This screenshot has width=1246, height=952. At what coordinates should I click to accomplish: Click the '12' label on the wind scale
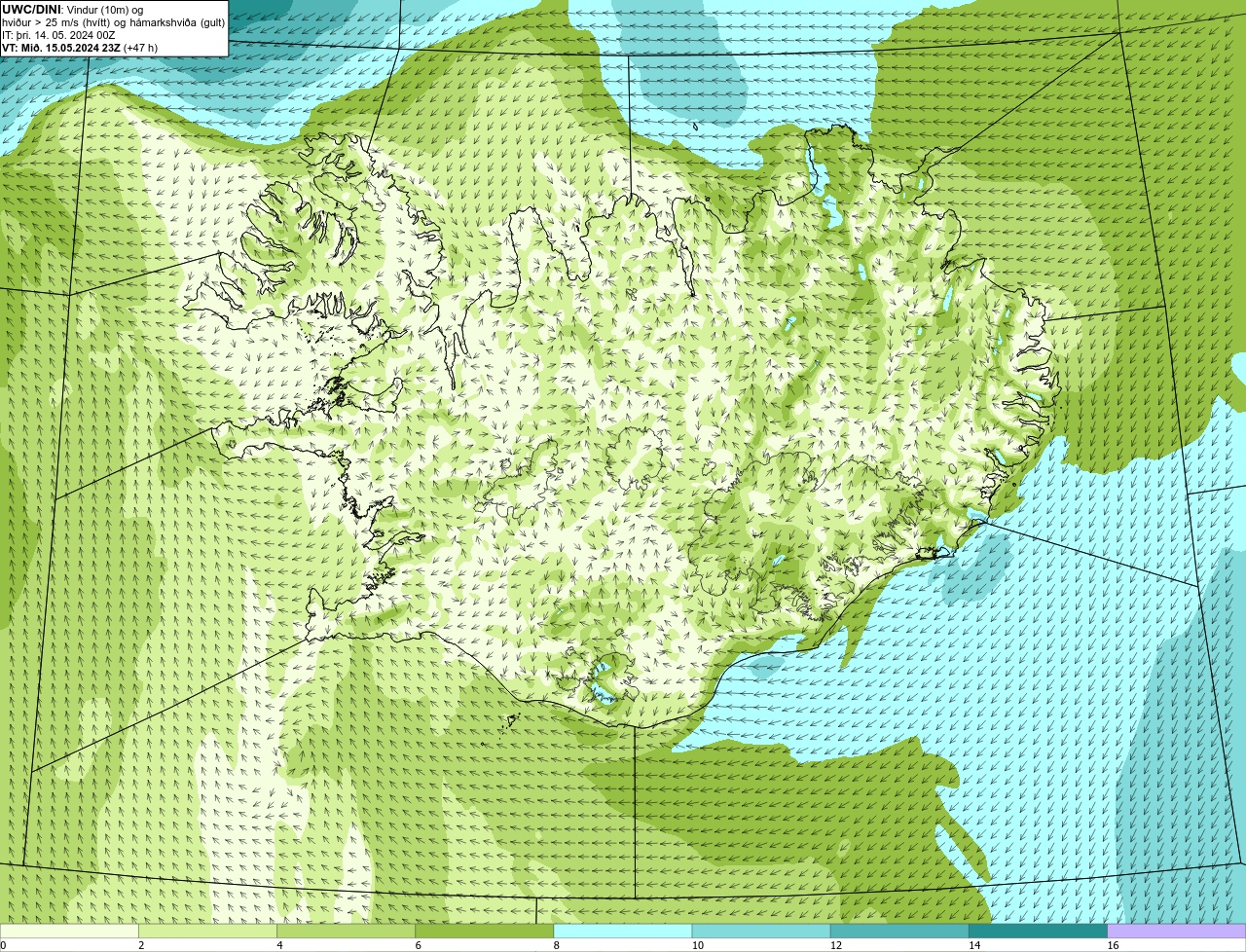836,945
